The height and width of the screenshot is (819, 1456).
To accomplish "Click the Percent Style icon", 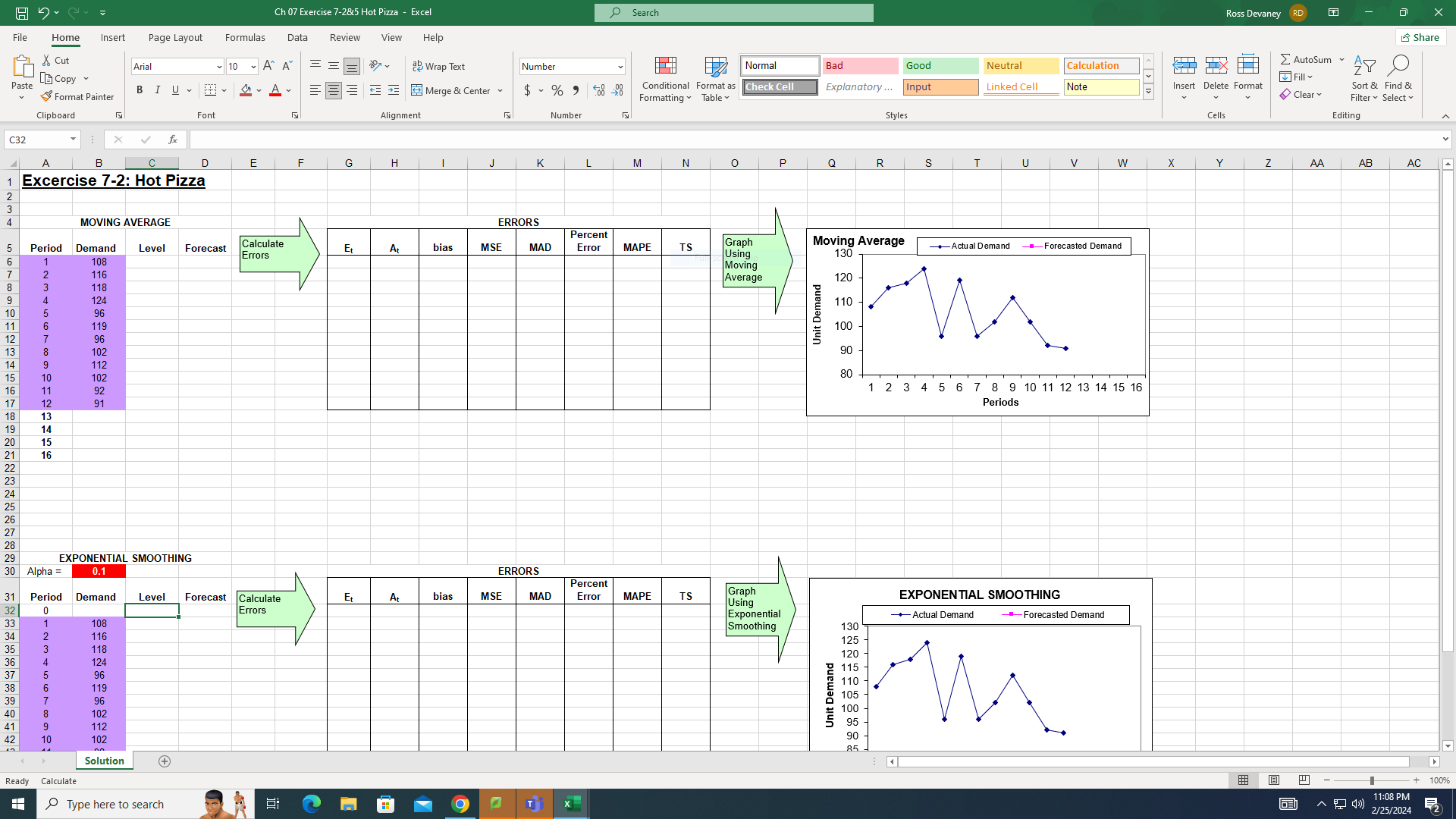I will 557,90.
